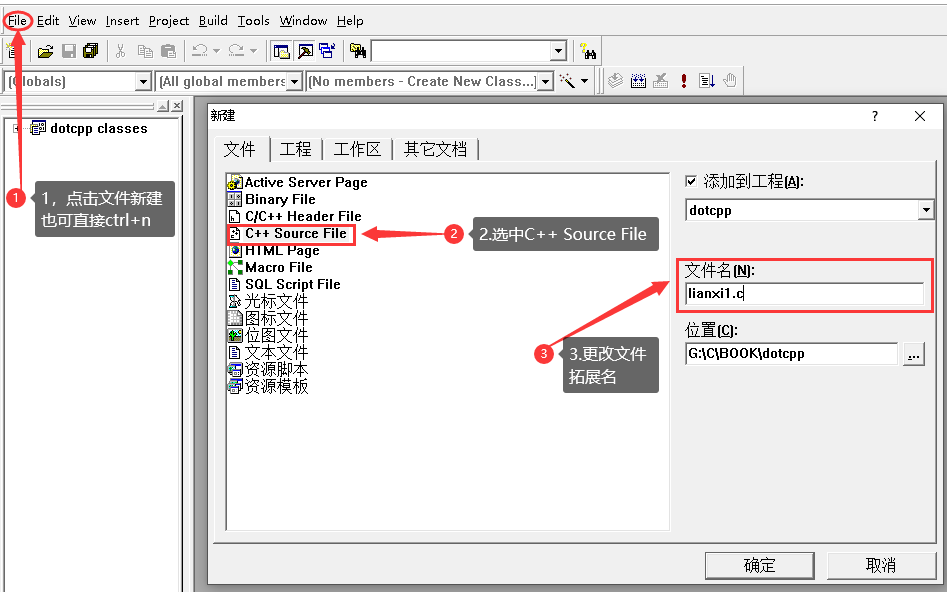Open the Build menu

coord(213,20)
